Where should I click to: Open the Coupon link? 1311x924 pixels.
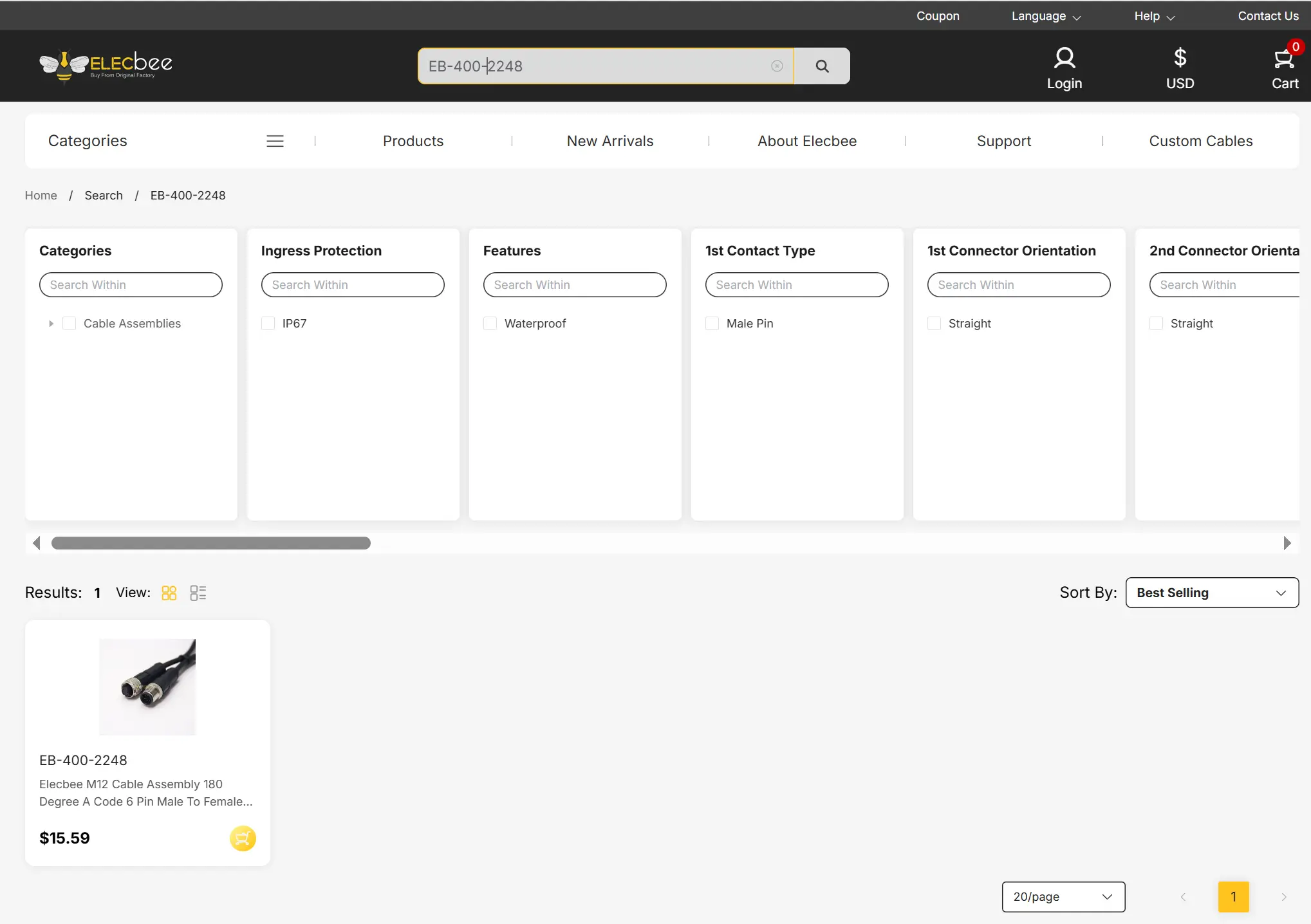click(938, 16)
